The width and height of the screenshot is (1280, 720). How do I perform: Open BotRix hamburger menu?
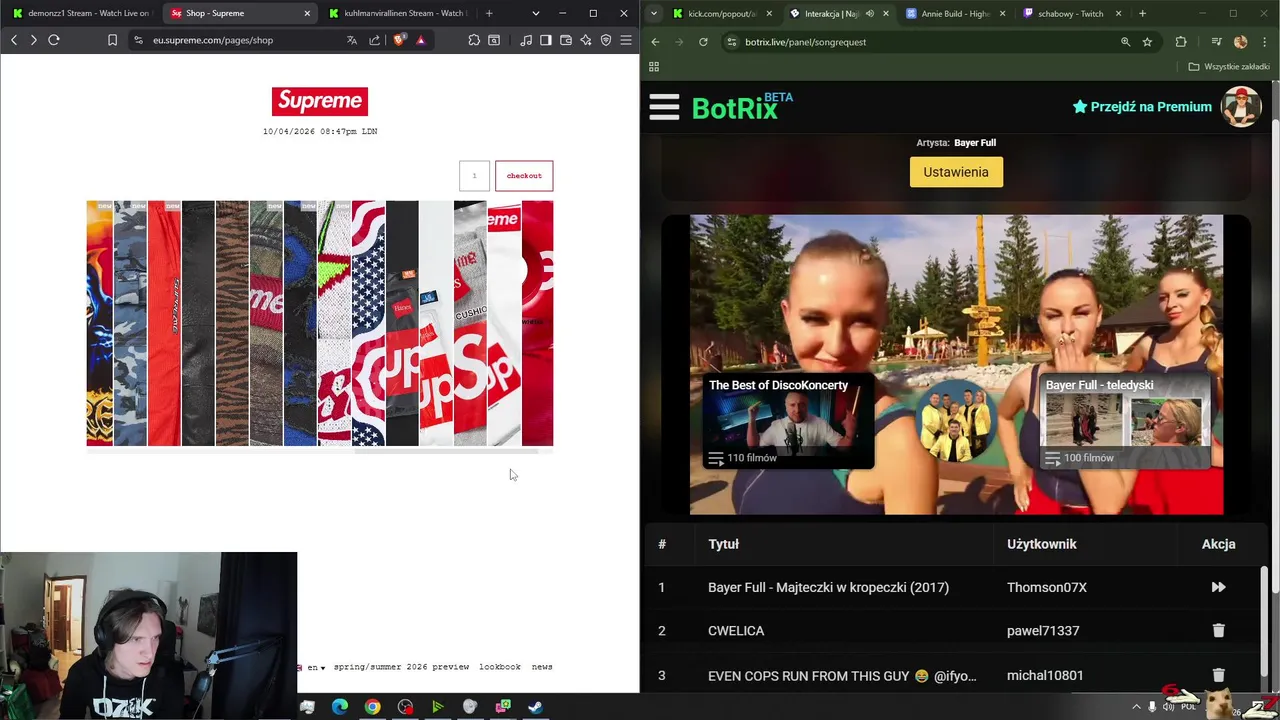(x=664, y=107)
